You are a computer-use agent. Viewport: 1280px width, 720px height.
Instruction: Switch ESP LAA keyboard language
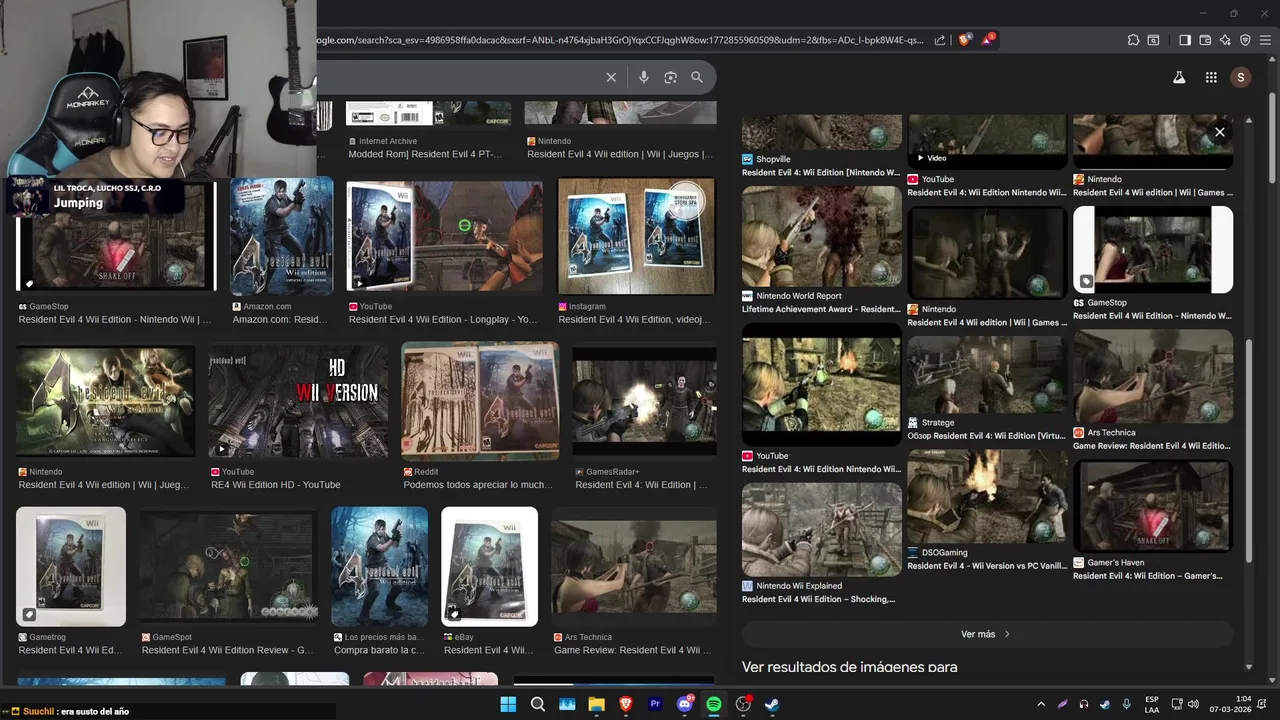[1152, 704]
